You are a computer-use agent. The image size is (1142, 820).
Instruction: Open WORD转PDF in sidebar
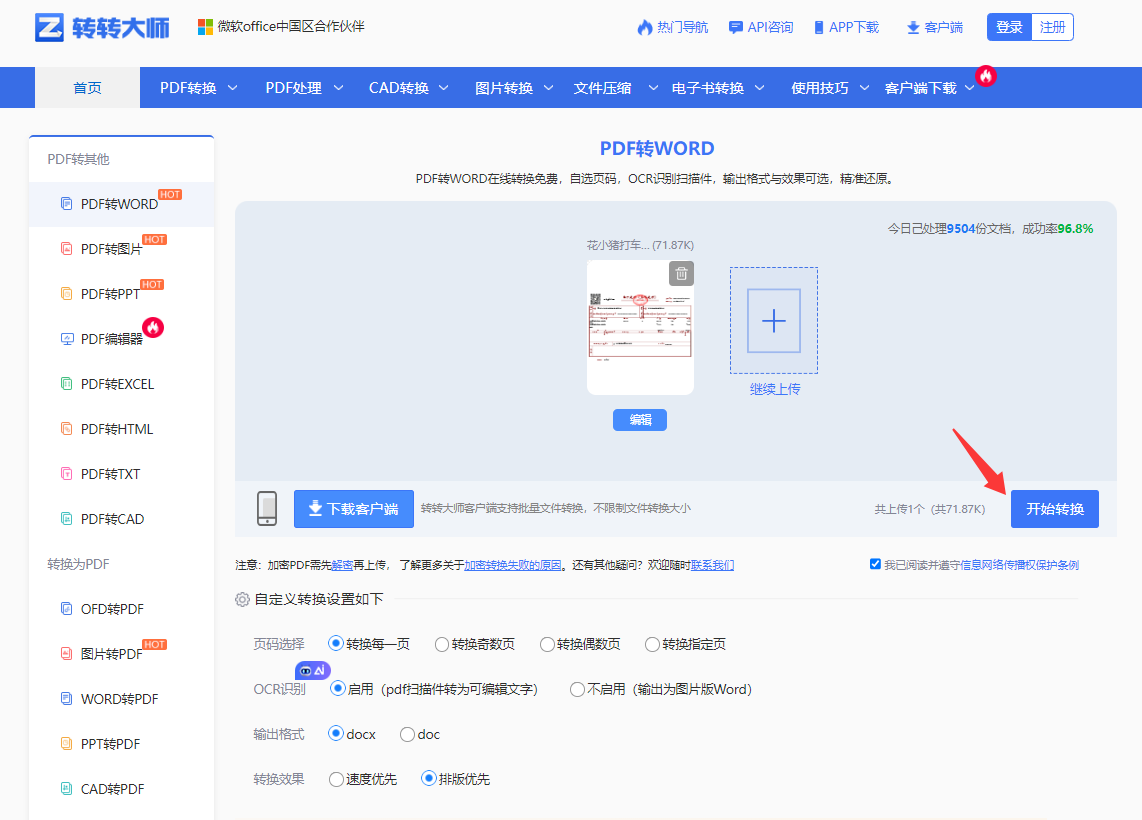(x=122, y=699)
